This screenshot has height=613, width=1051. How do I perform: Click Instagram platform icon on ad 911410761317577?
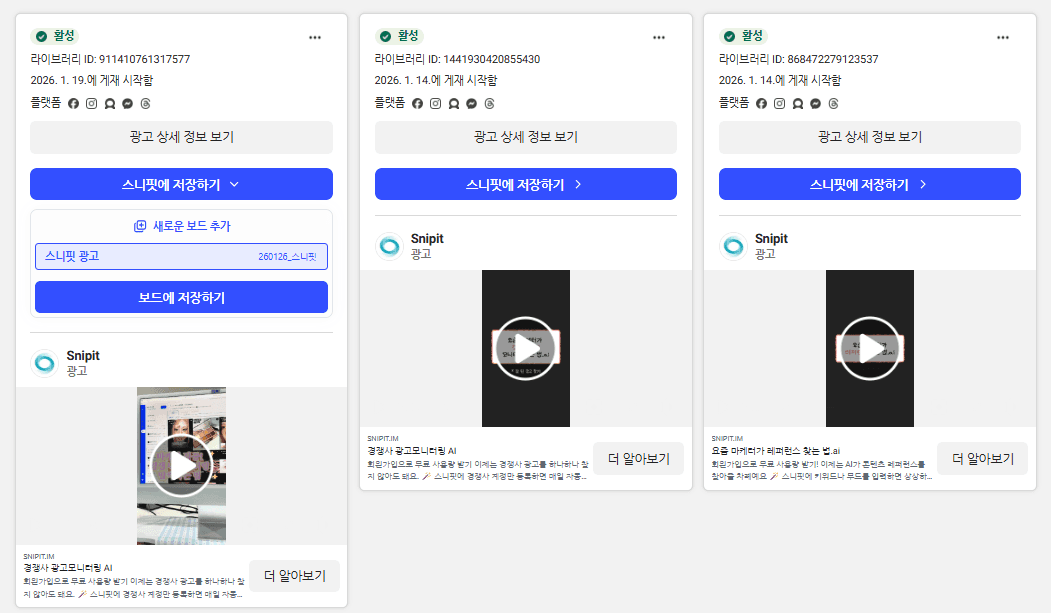[x=92, y=103]
